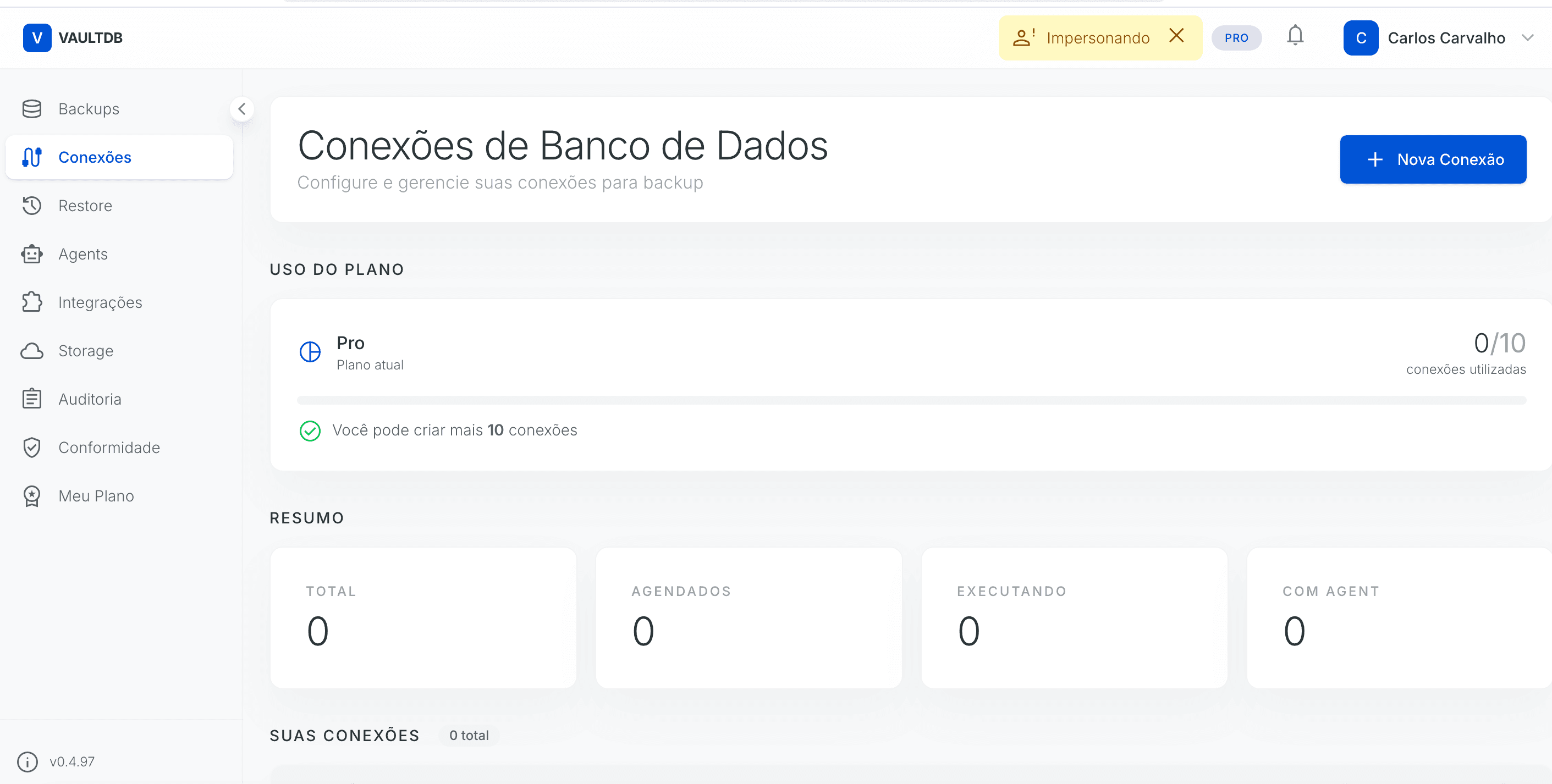Open Backups in the sidebar

[x=119, y=109]
